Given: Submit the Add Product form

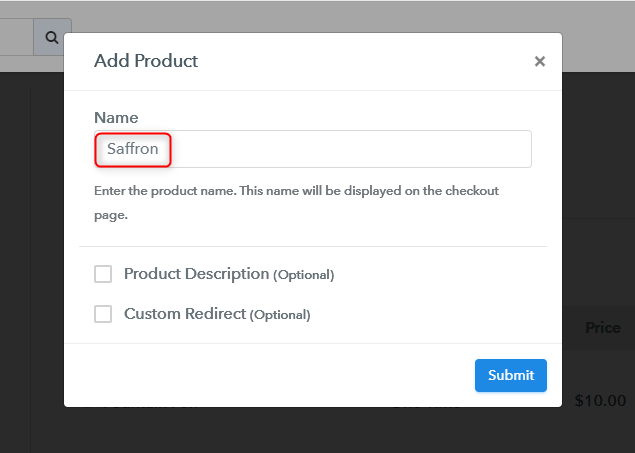Looking at the screenshot, I should 511,375.
